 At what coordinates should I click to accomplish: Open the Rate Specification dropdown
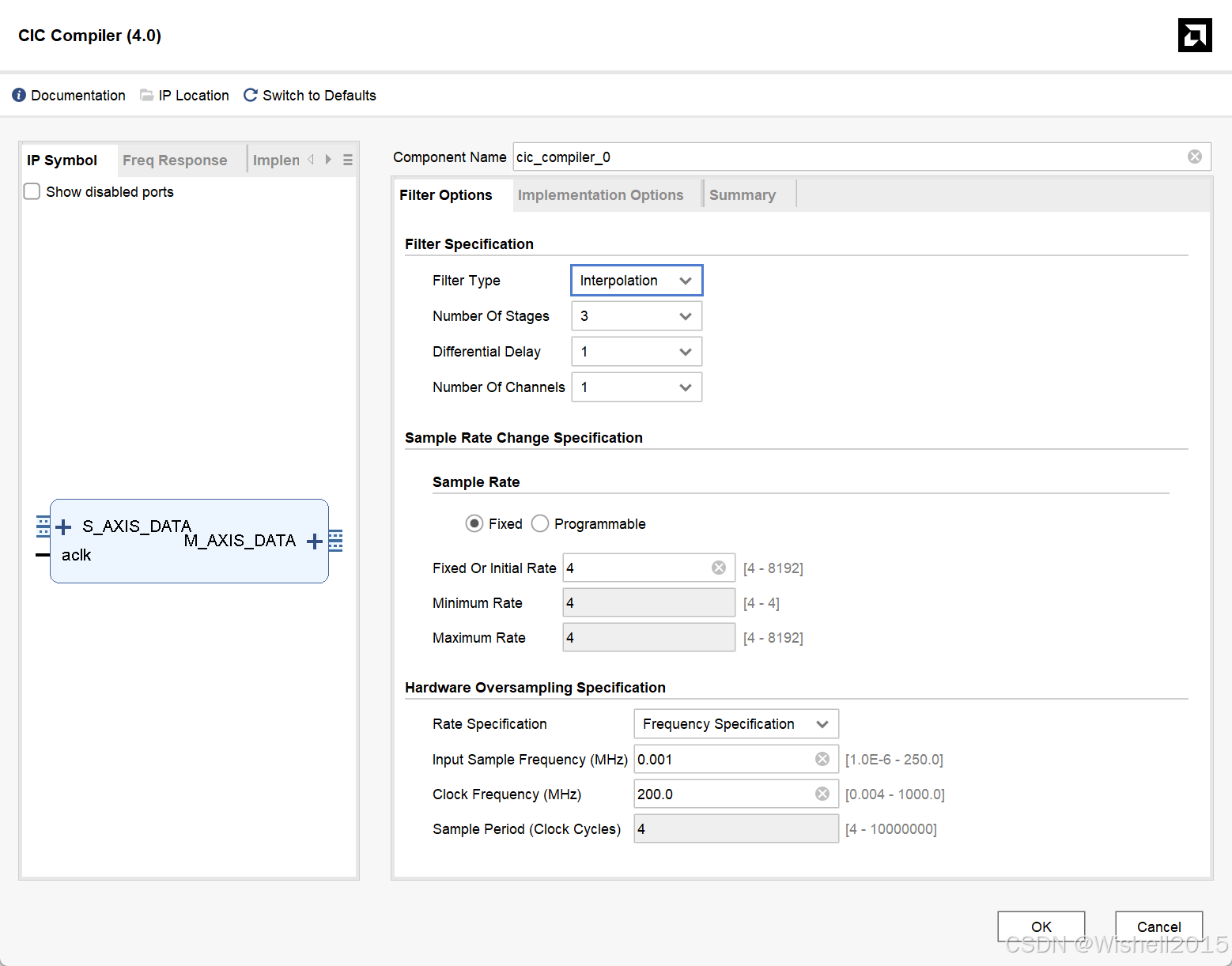point(736,724)
